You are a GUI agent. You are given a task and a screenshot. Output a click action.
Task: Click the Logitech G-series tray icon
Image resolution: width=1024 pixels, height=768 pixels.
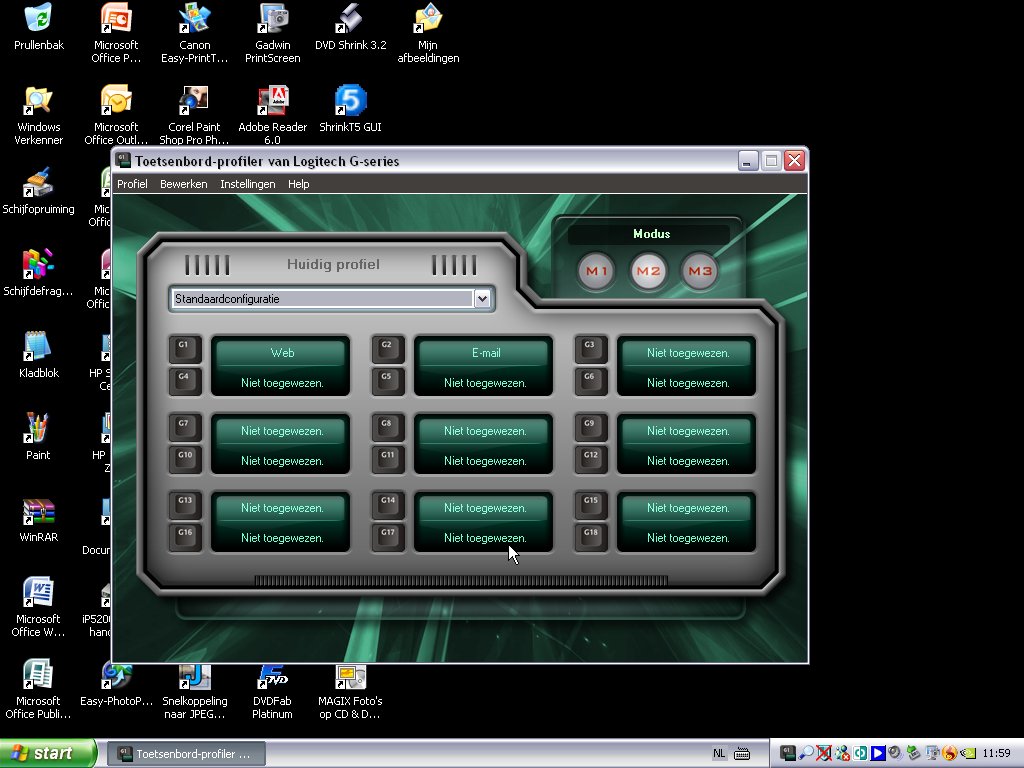point(788,754)
